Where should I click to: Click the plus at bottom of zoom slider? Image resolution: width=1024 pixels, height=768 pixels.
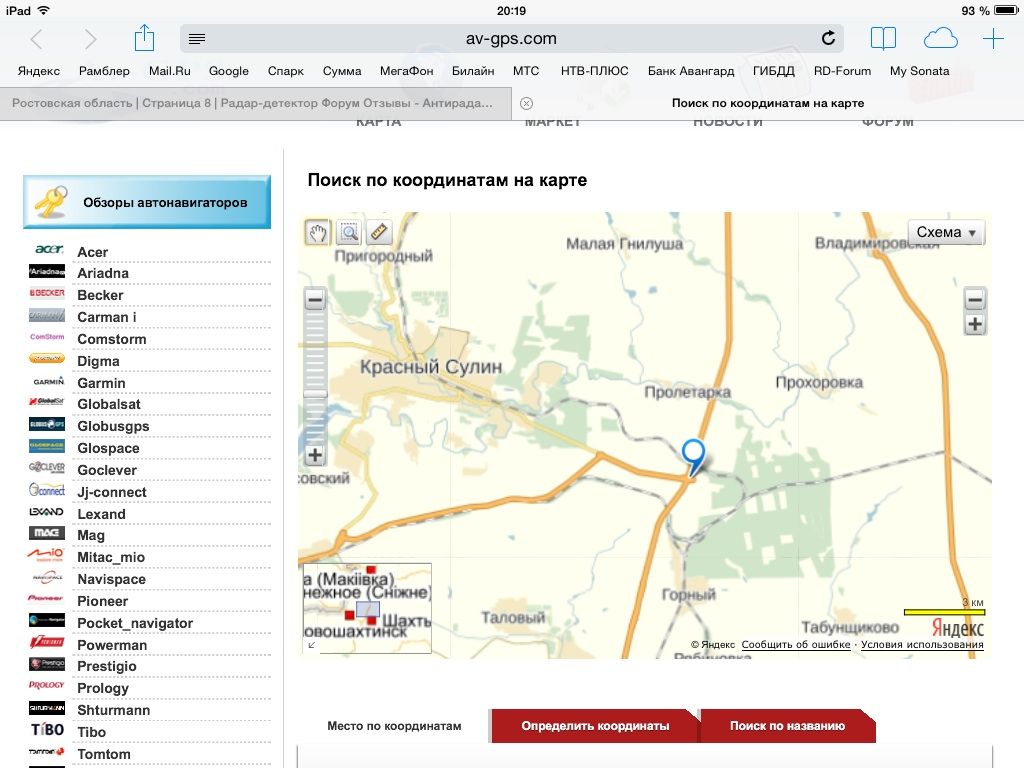coord(315,455)
